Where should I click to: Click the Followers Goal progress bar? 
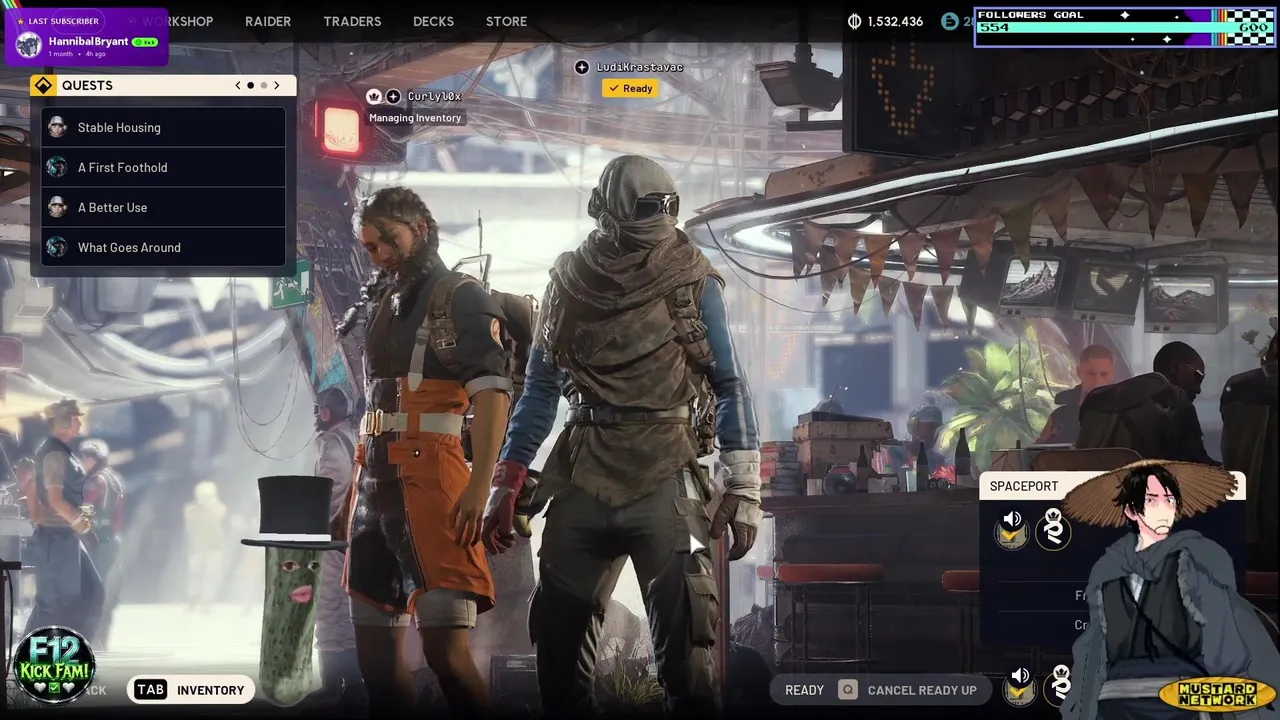click(1125, 27)
